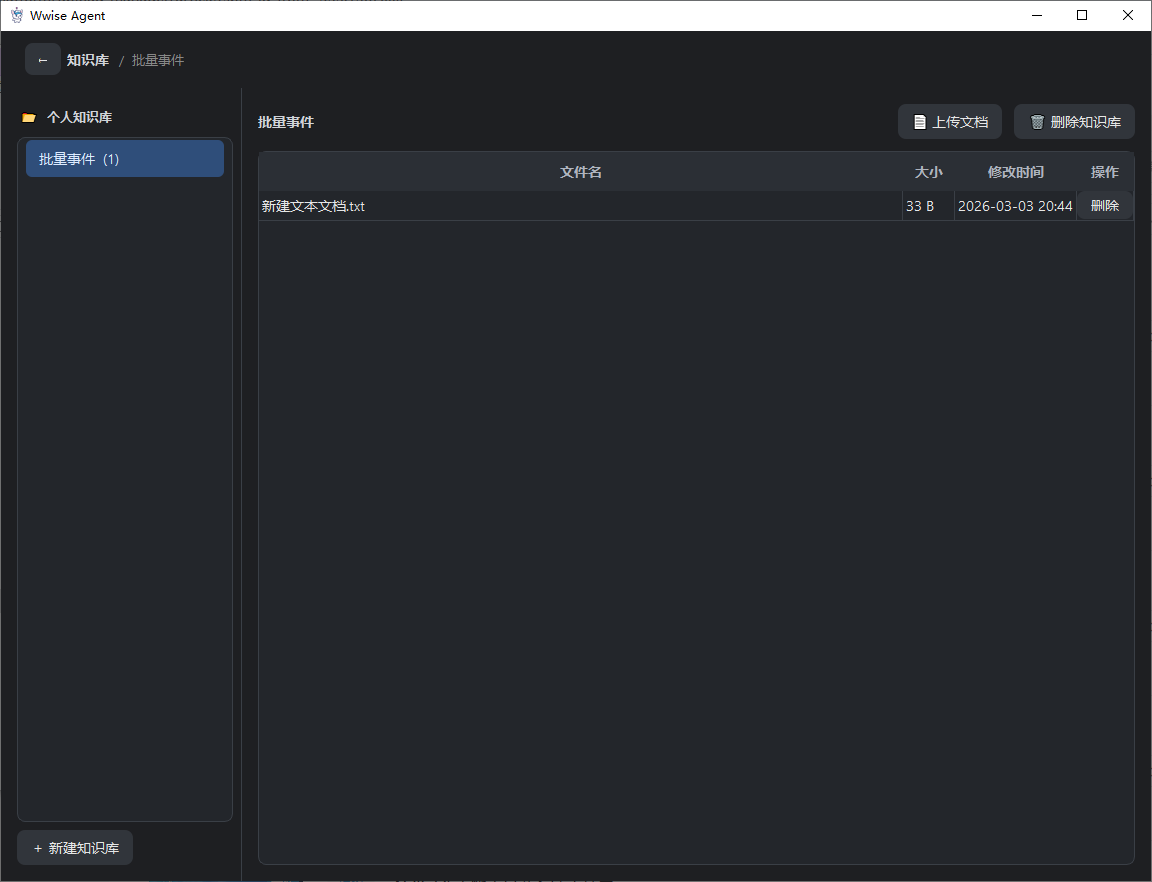Click the 个人知识库 folder icon
Image resolution: width=1152 pixels, height=882 pixels.
(29, 118)
